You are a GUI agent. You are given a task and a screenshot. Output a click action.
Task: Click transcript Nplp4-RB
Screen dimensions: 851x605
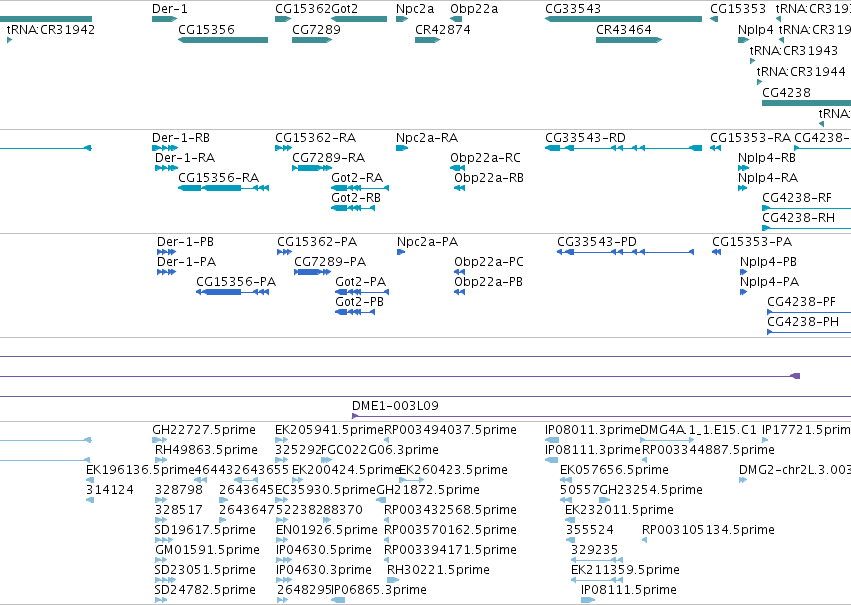[x=744, y=168]
